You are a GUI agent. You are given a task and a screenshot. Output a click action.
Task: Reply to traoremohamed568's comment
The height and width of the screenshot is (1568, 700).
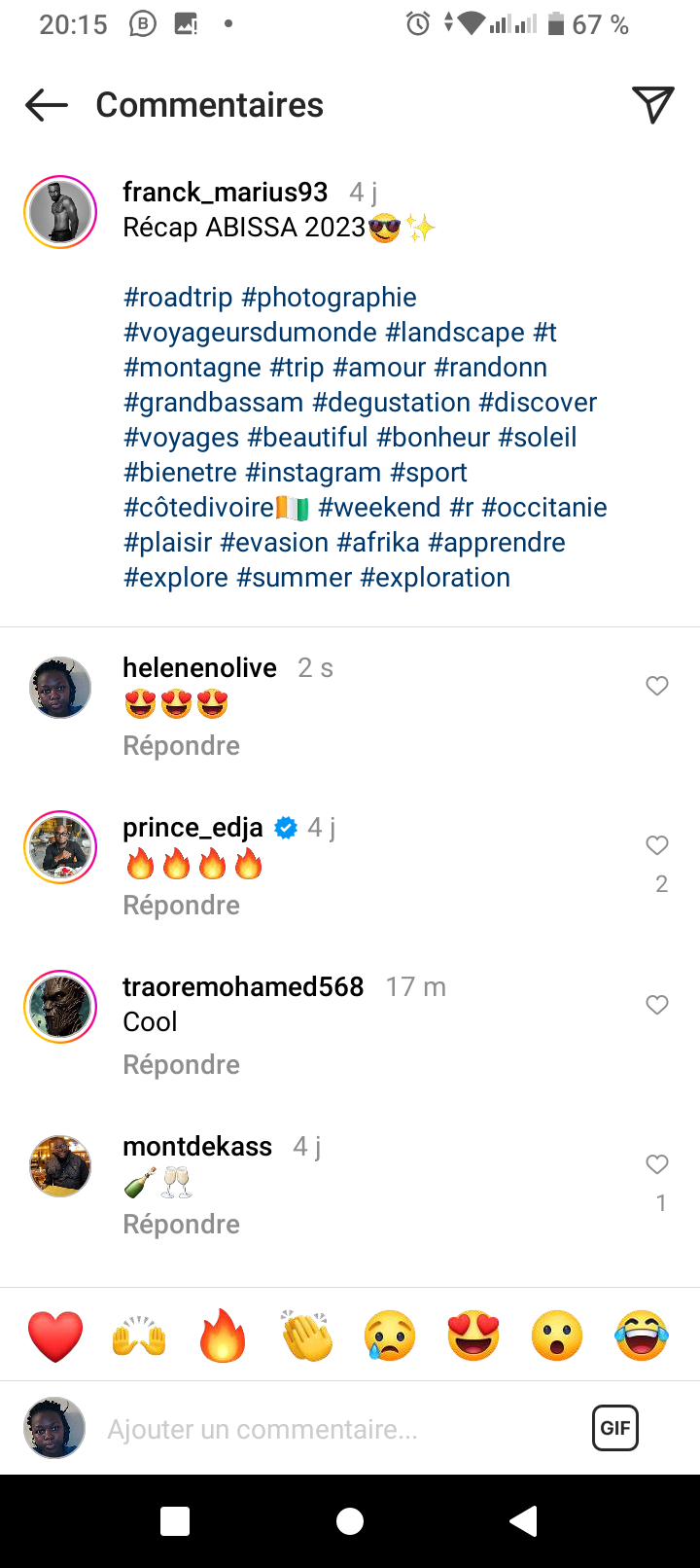[181, 1065]
